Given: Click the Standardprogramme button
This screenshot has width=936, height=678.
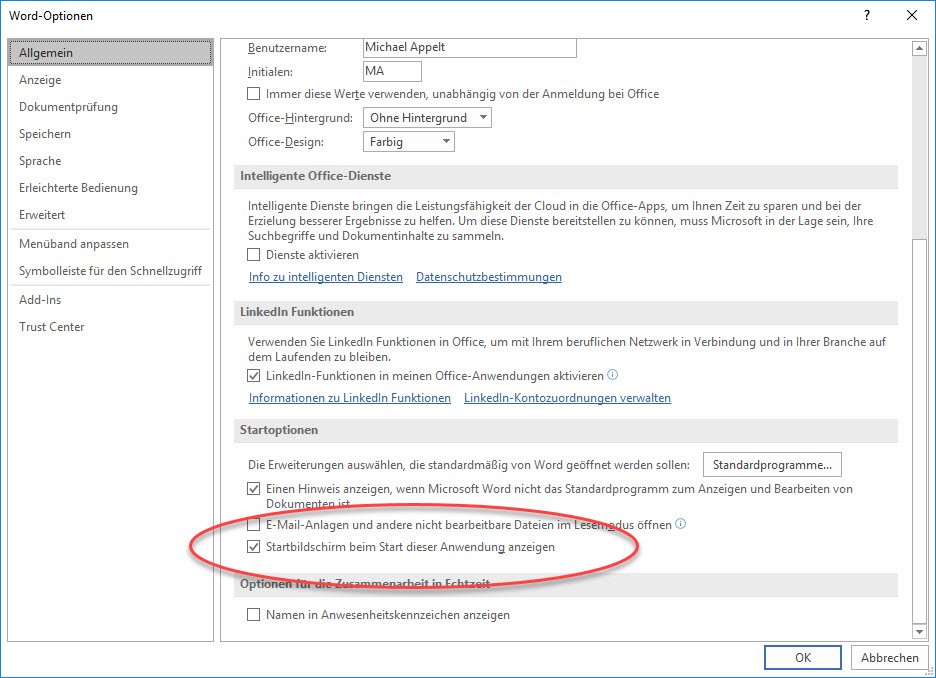Looking at the screenshot, I should pyautogui.click(x=774, y=464).
